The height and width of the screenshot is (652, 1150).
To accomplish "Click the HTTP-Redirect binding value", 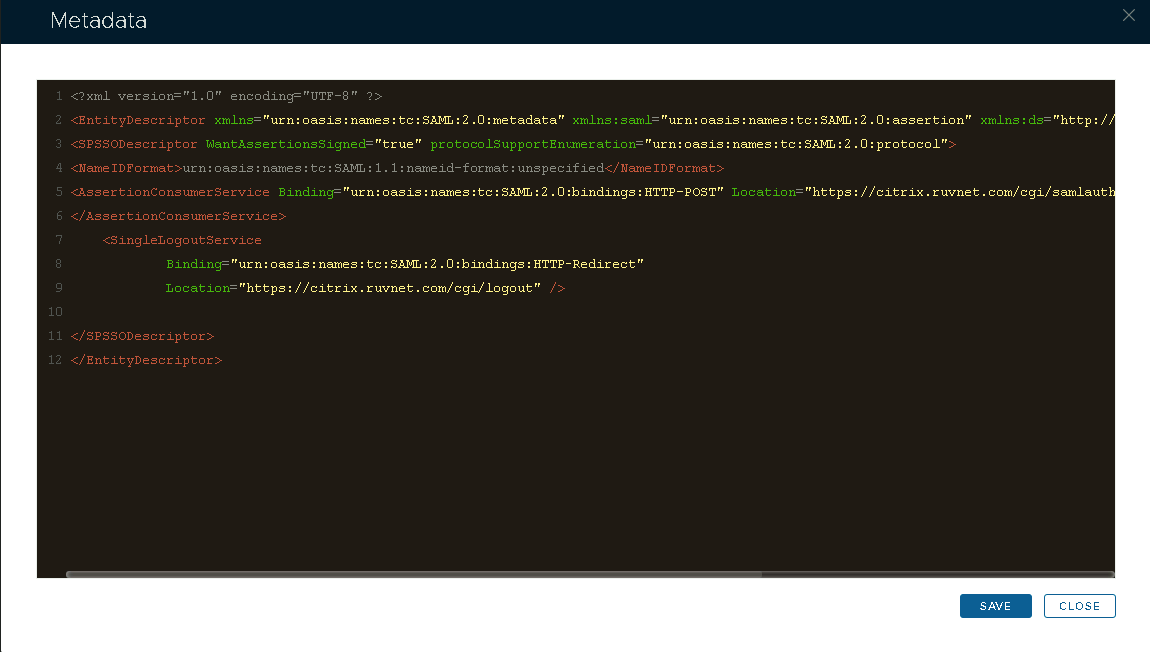I will tap(436, 264).
